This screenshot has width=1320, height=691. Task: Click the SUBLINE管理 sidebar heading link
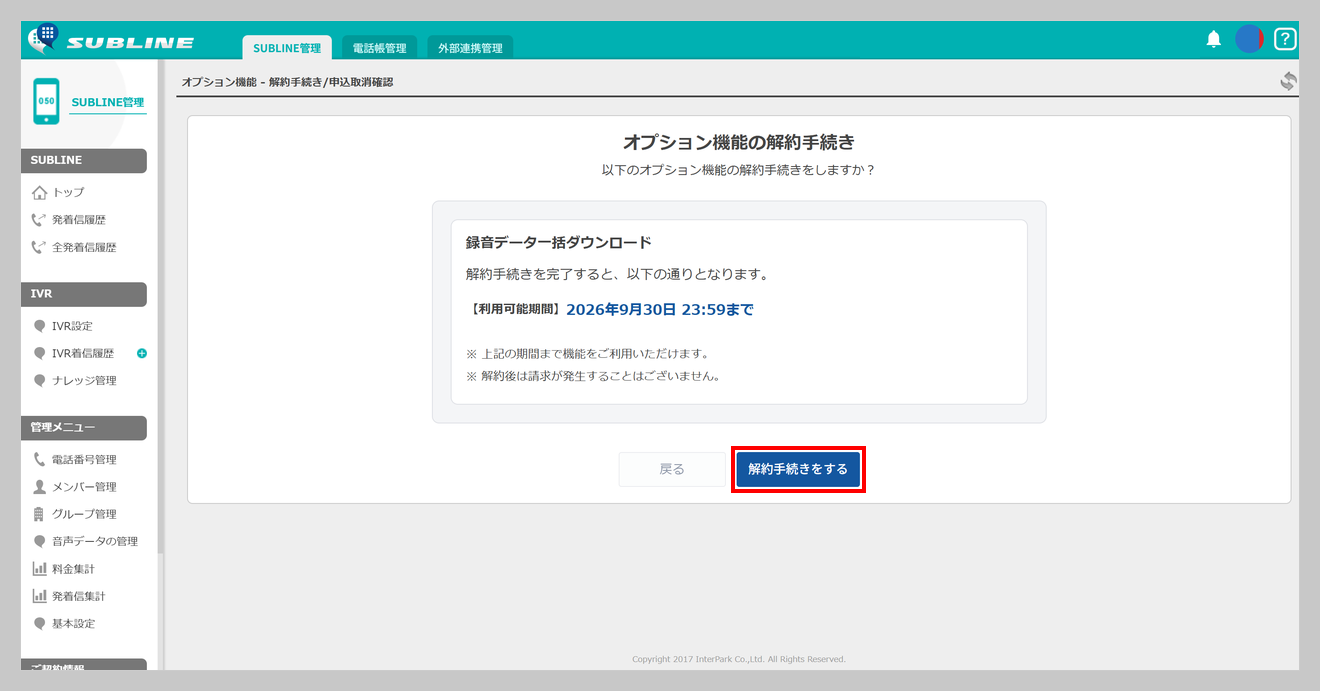[x=108, y=102]
